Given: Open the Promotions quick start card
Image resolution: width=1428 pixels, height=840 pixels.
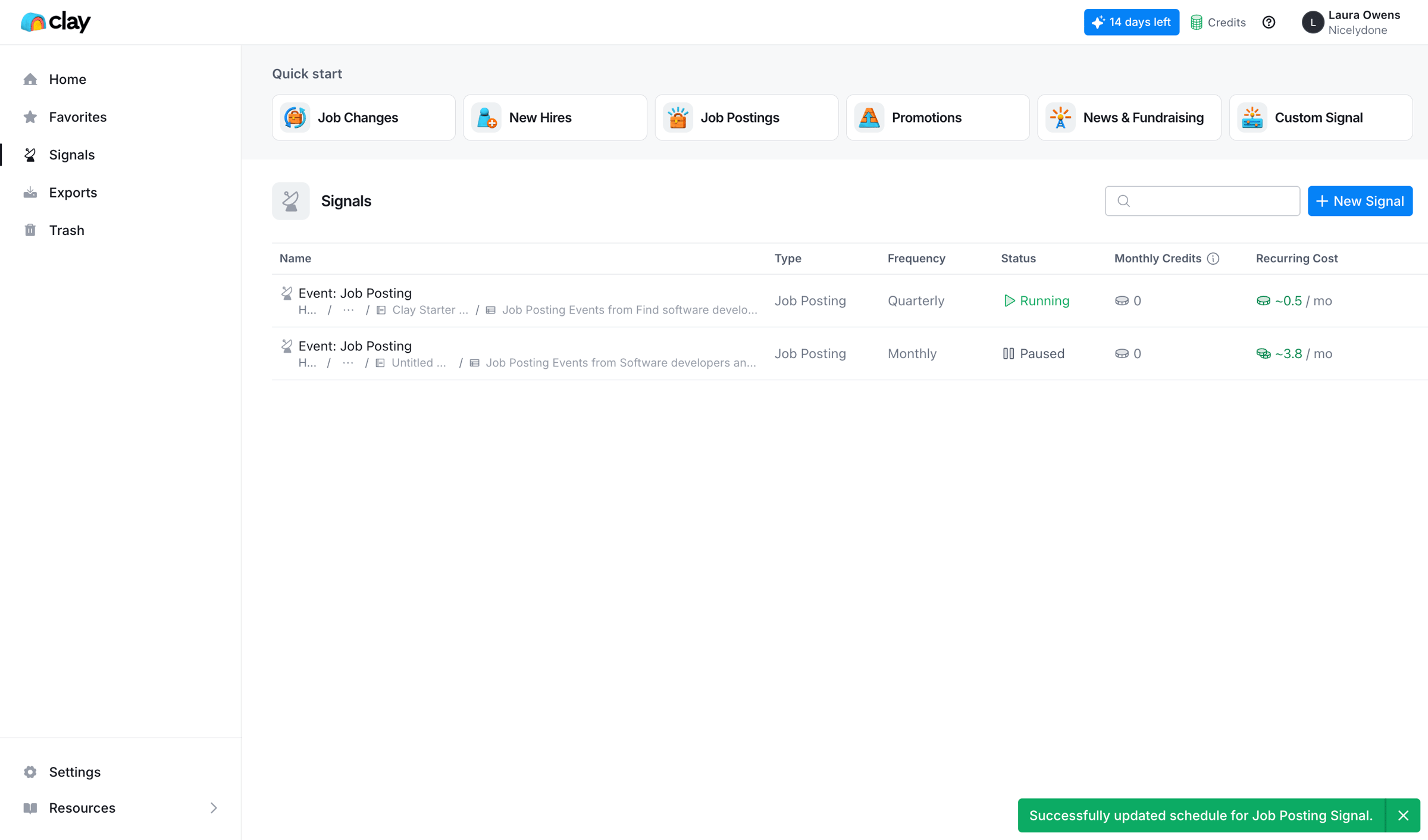Looking at the screenshot, I should tap(937, 117).
